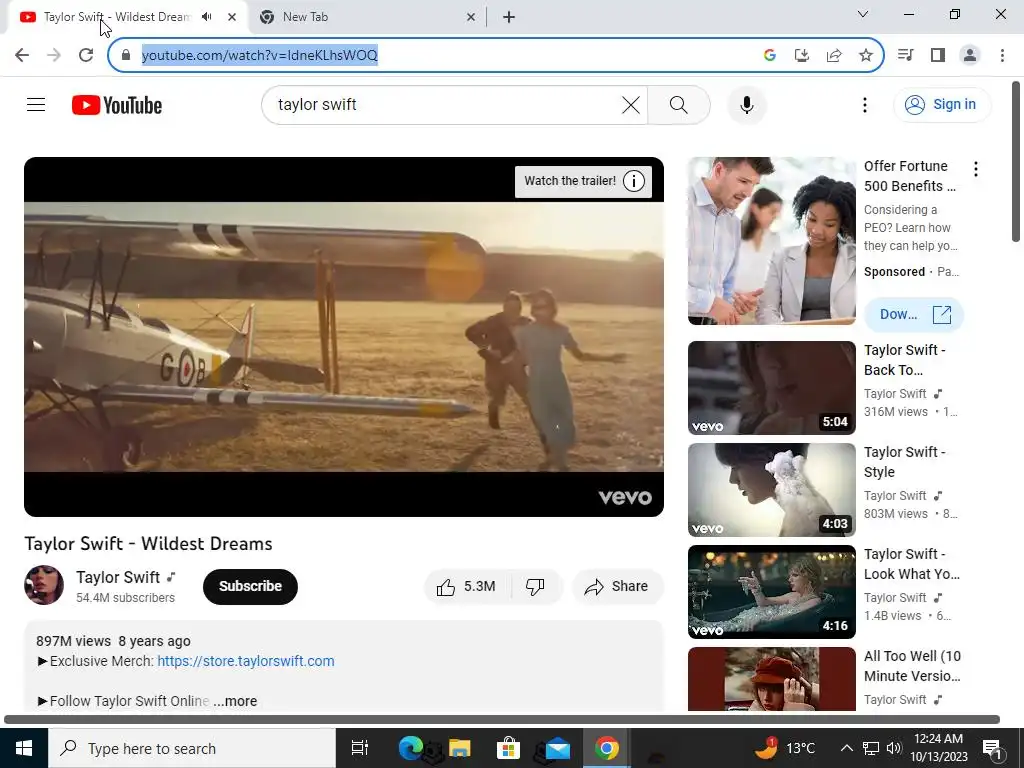Mute the tab audio speaker icon
The image size is (1024, 768).
click(x=207, y=17)
